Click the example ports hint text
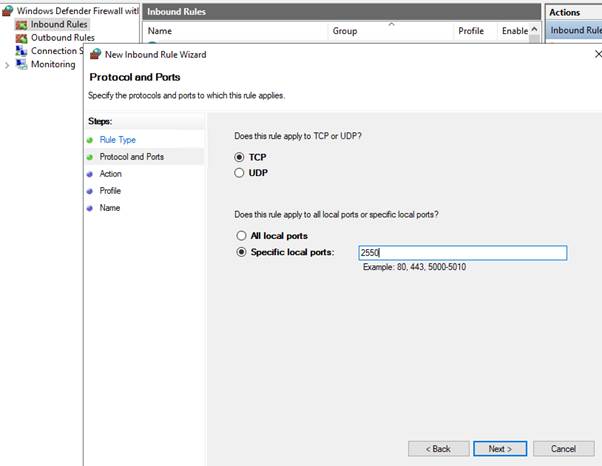 [x=415, y=267]
